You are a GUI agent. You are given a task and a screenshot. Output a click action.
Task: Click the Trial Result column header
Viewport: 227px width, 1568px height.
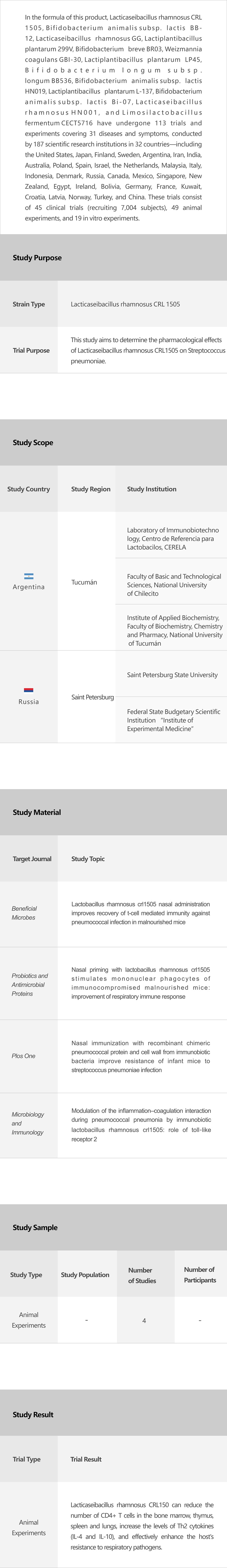click(x=86, y=1459)
